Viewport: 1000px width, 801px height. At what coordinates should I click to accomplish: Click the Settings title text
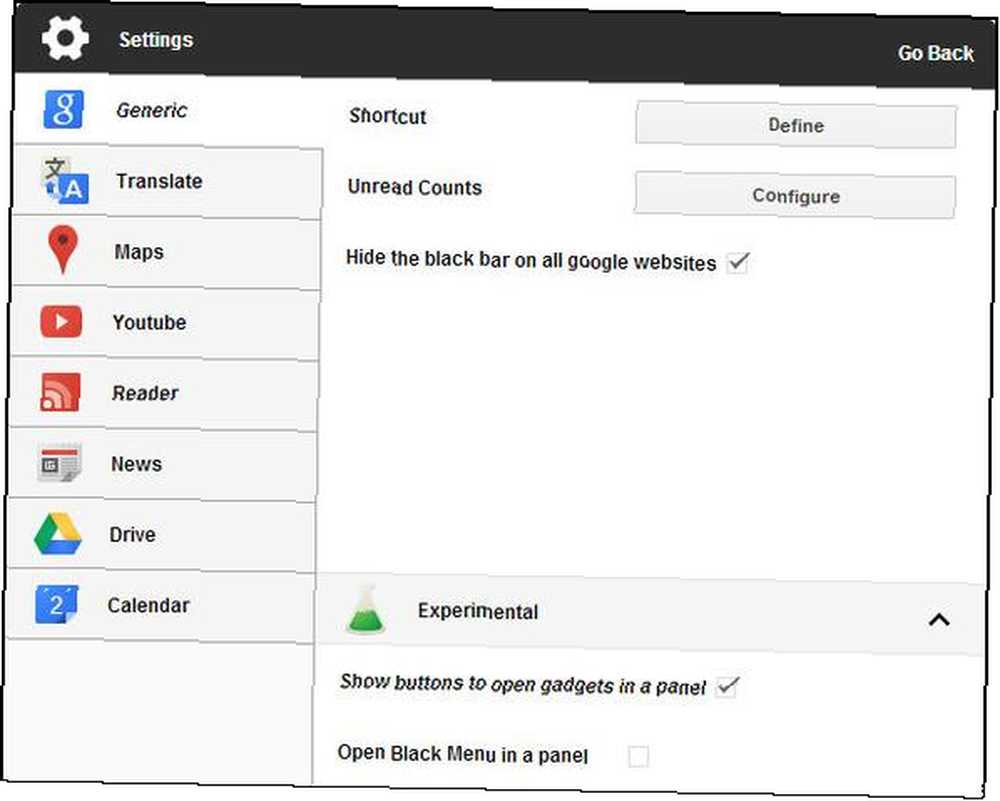[156, 40]
